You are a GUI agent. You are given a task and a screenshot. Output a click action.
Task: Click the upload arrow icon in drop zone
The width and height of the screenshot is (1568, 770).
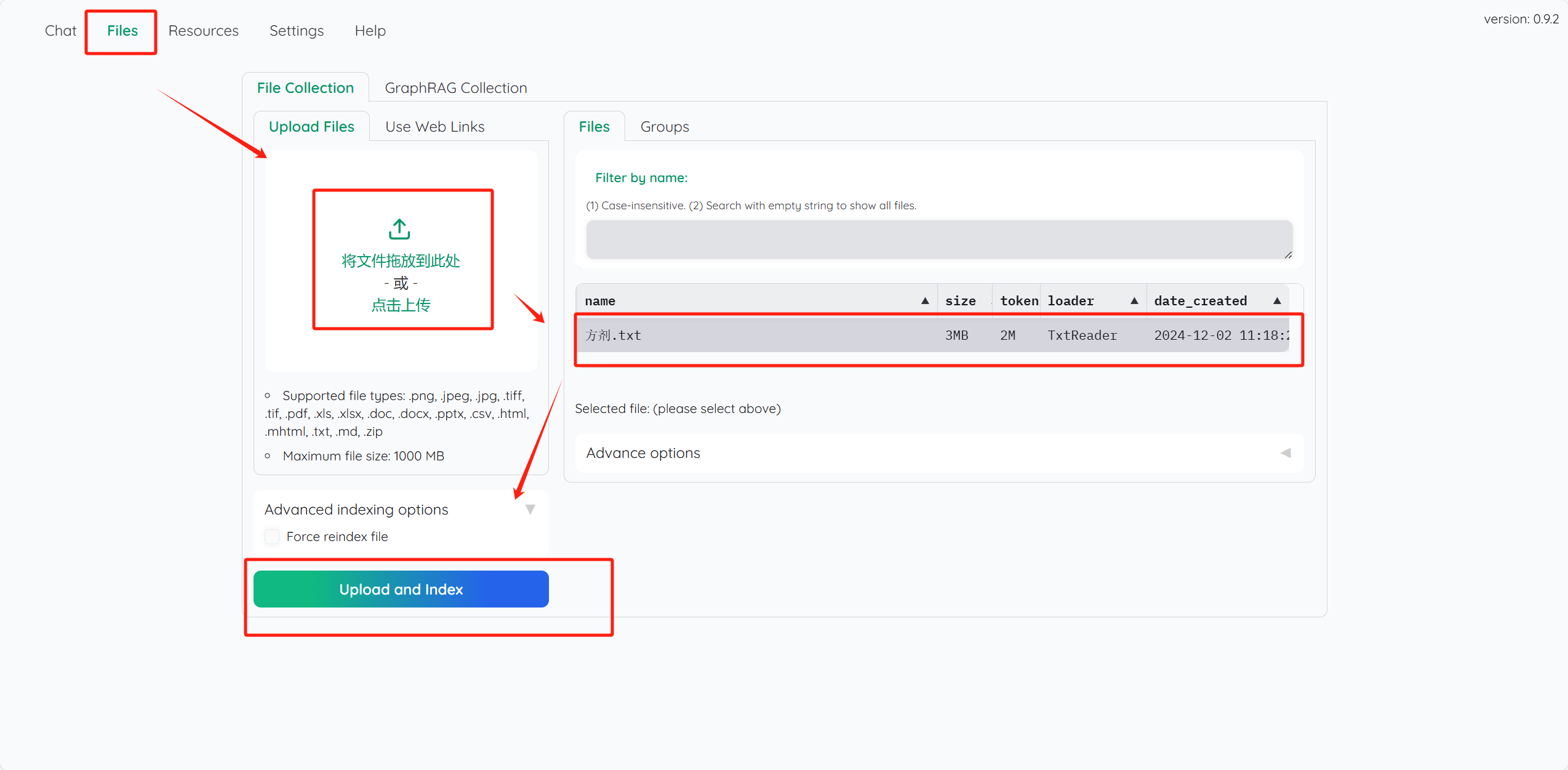(x=399, y=229)
